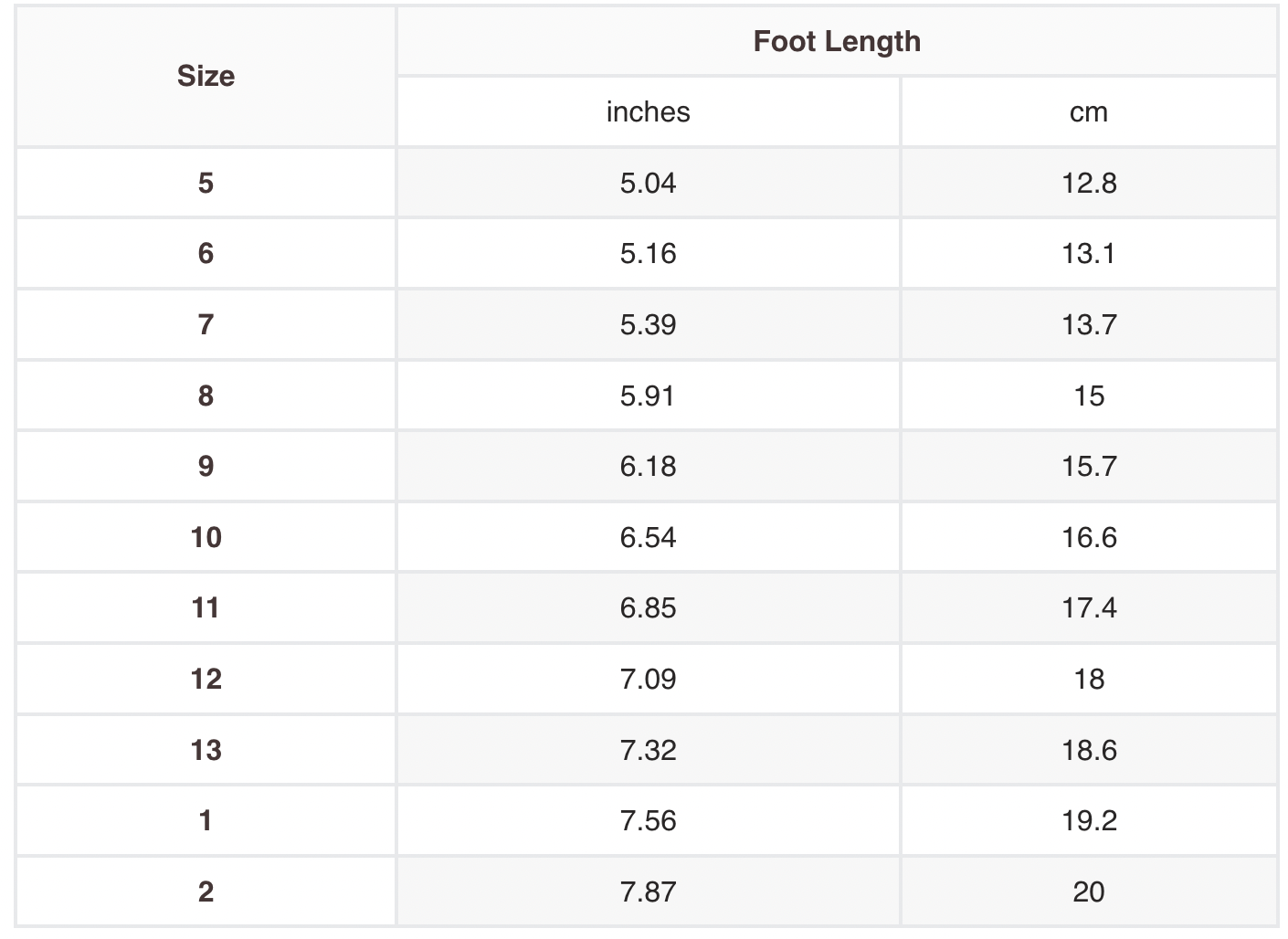This screenshot has width=1288, height=939.
Task: Click the 6.18 inches value
Action: click(x=648, y=466)
